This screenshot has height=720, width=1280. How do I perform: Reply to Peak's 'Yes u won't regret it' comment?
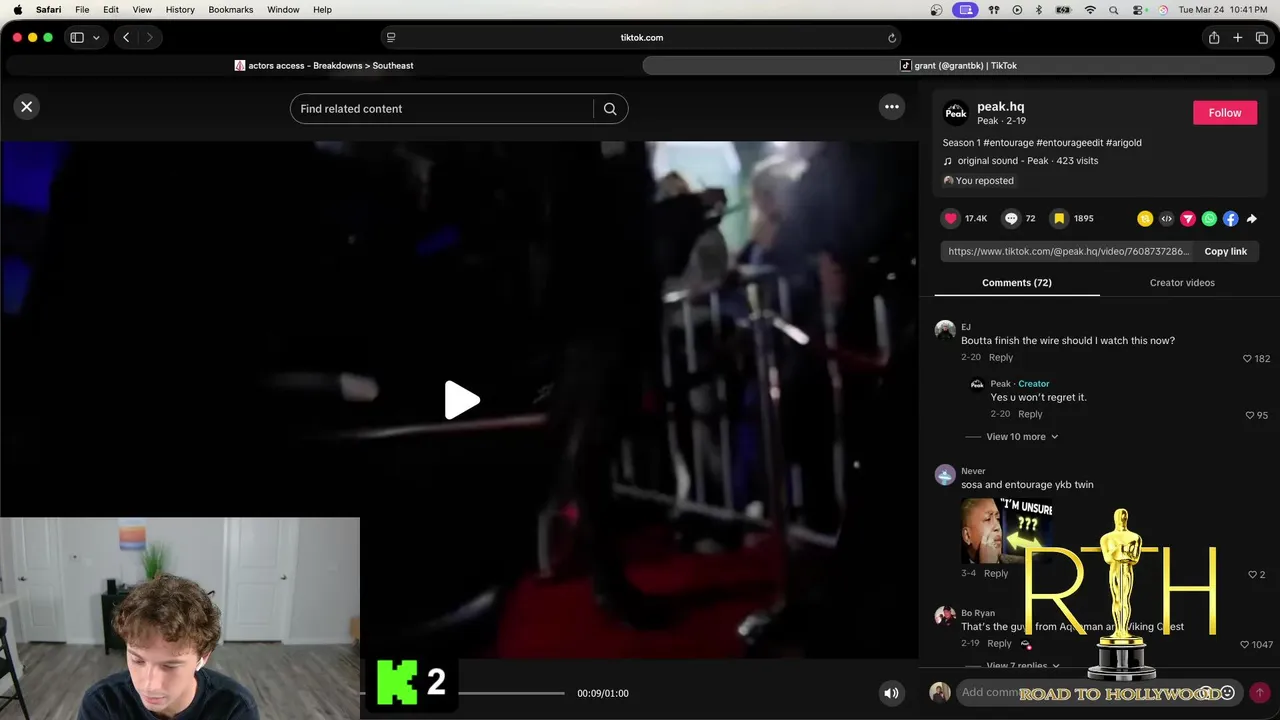click(x=1030, y=414)
